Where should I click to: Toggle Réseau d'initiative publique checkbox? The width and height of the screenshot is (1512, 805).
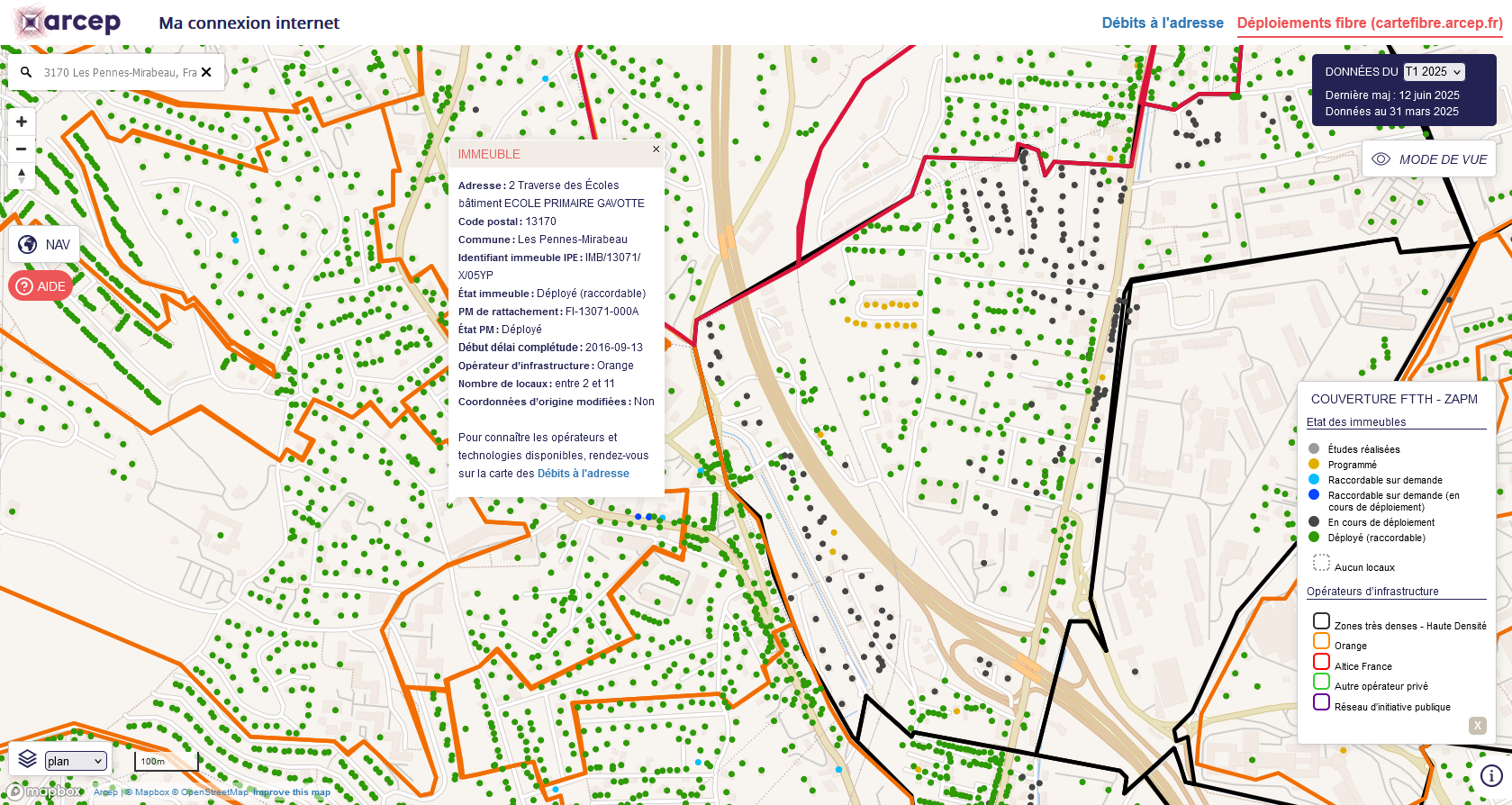tap(1321, 702)
